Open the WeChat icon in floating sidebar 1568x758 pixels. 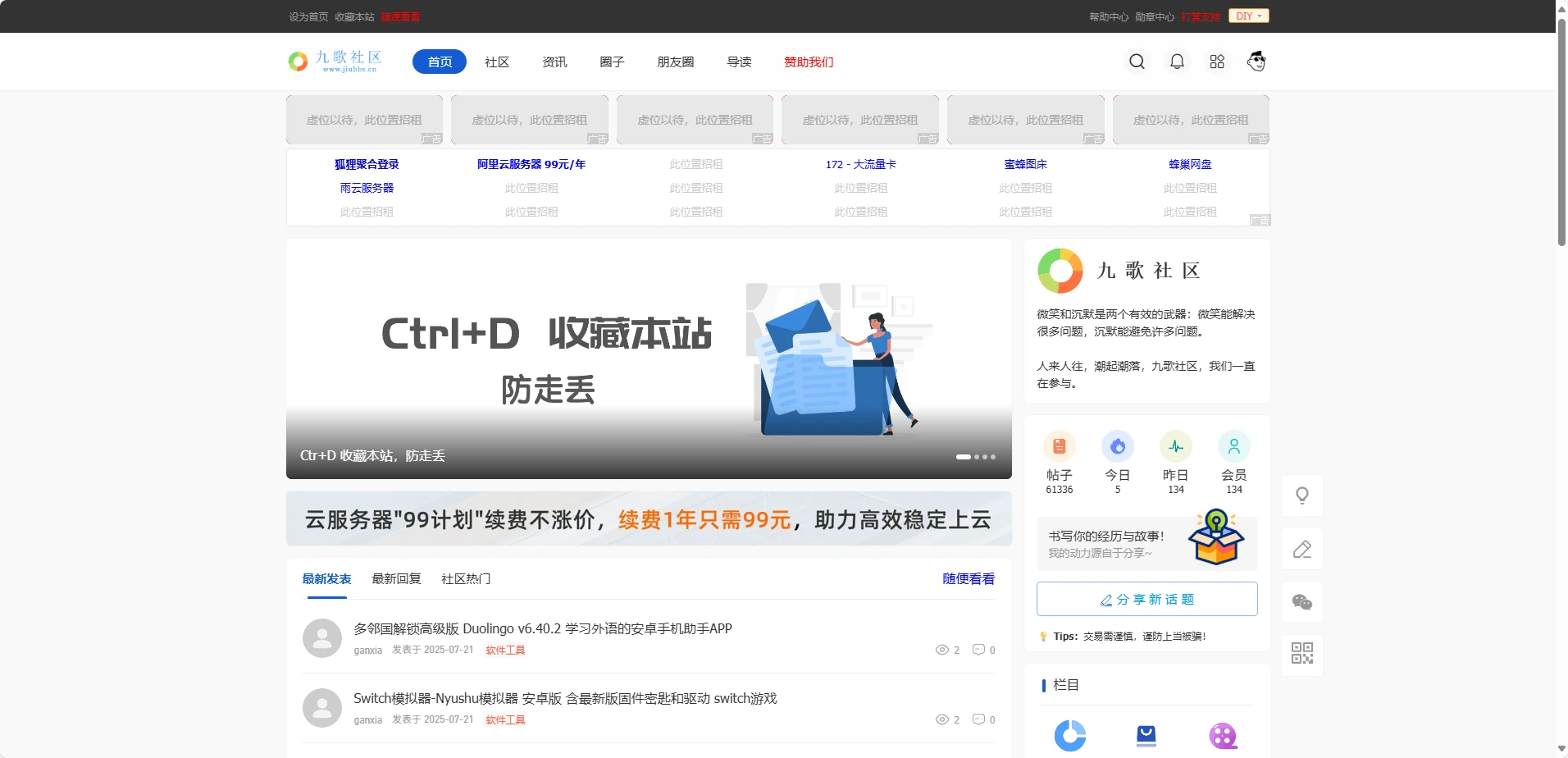click(x=1302, y=602)
